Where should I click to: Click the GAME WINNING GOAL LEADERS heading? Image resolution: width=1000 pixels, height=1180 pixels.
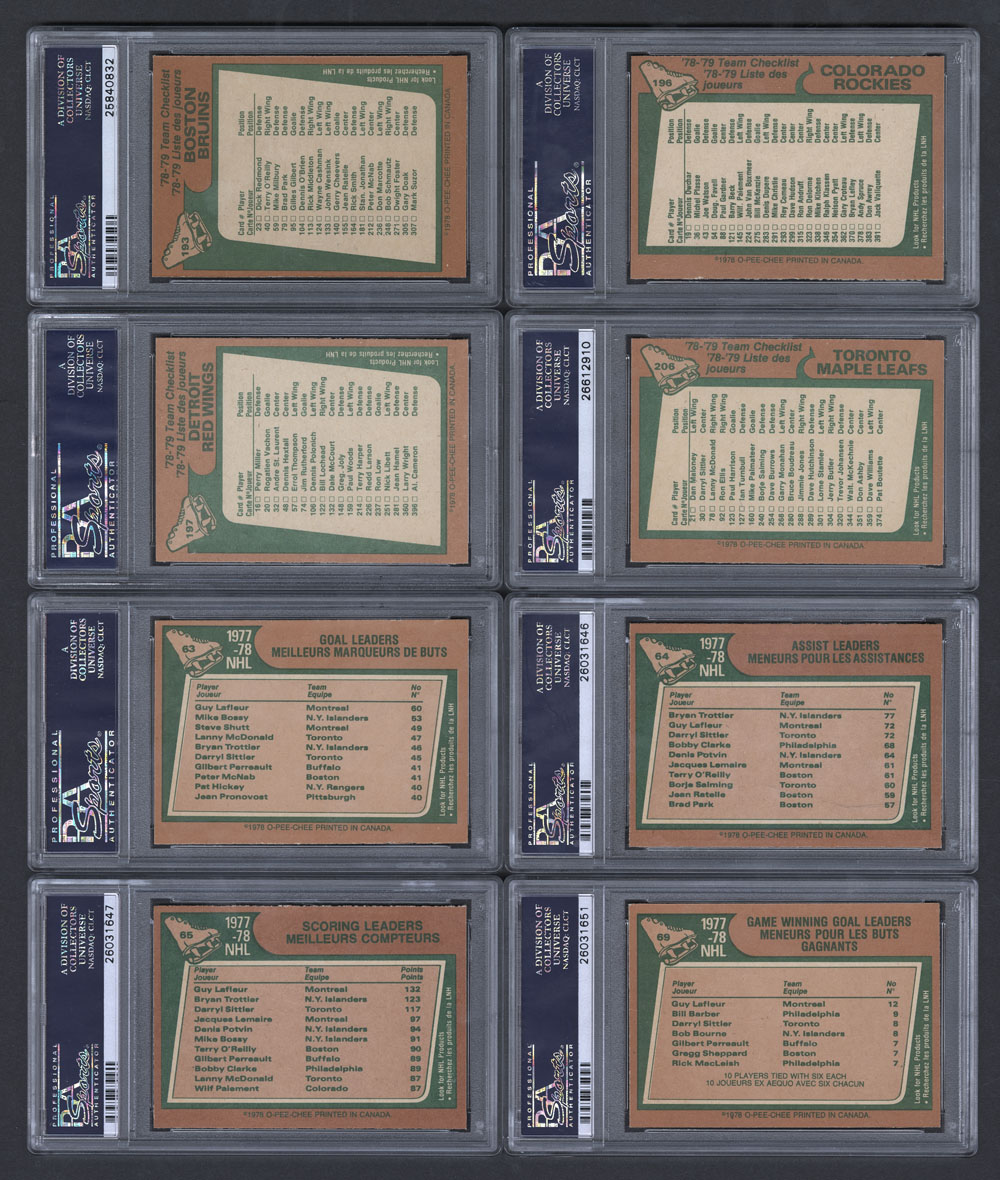pos(828,922)
